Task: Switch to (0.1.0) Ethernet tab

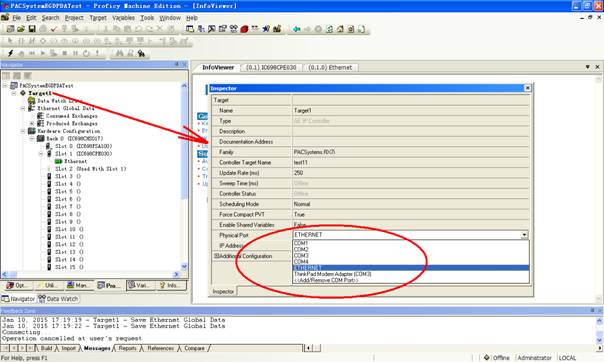Action: (x=330, y=67)
